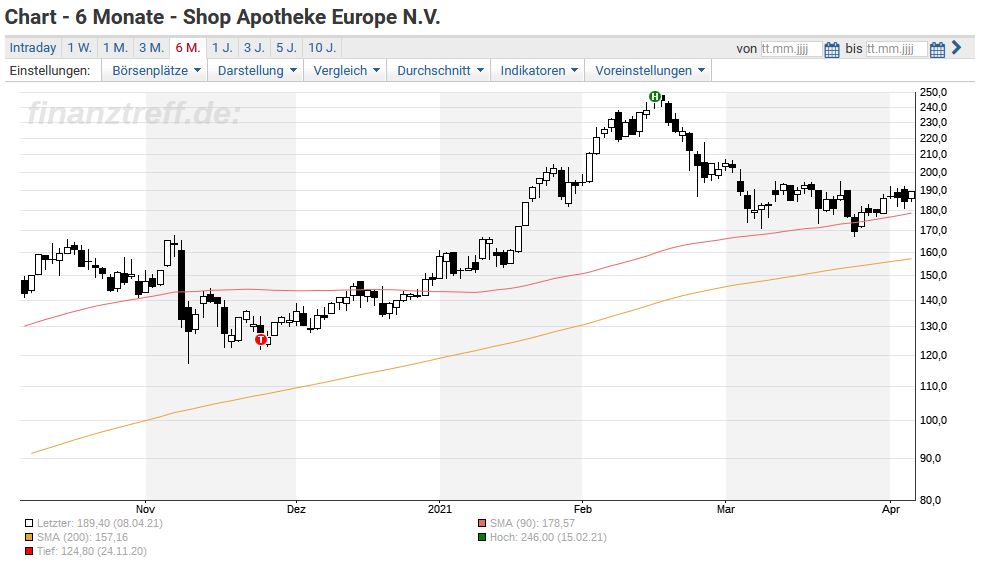Open the 'von' date calendar picker

[831, 50]
